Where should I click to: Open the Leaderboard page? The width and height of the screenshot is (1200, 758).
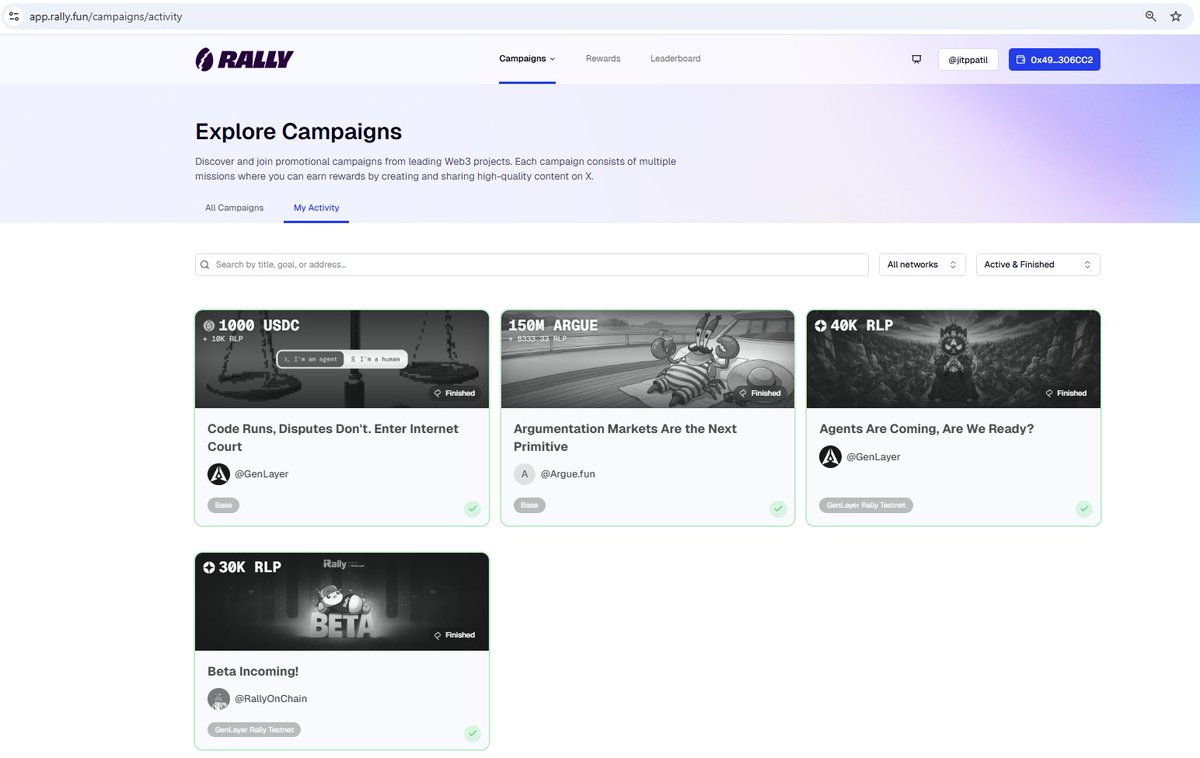[675, 59]
